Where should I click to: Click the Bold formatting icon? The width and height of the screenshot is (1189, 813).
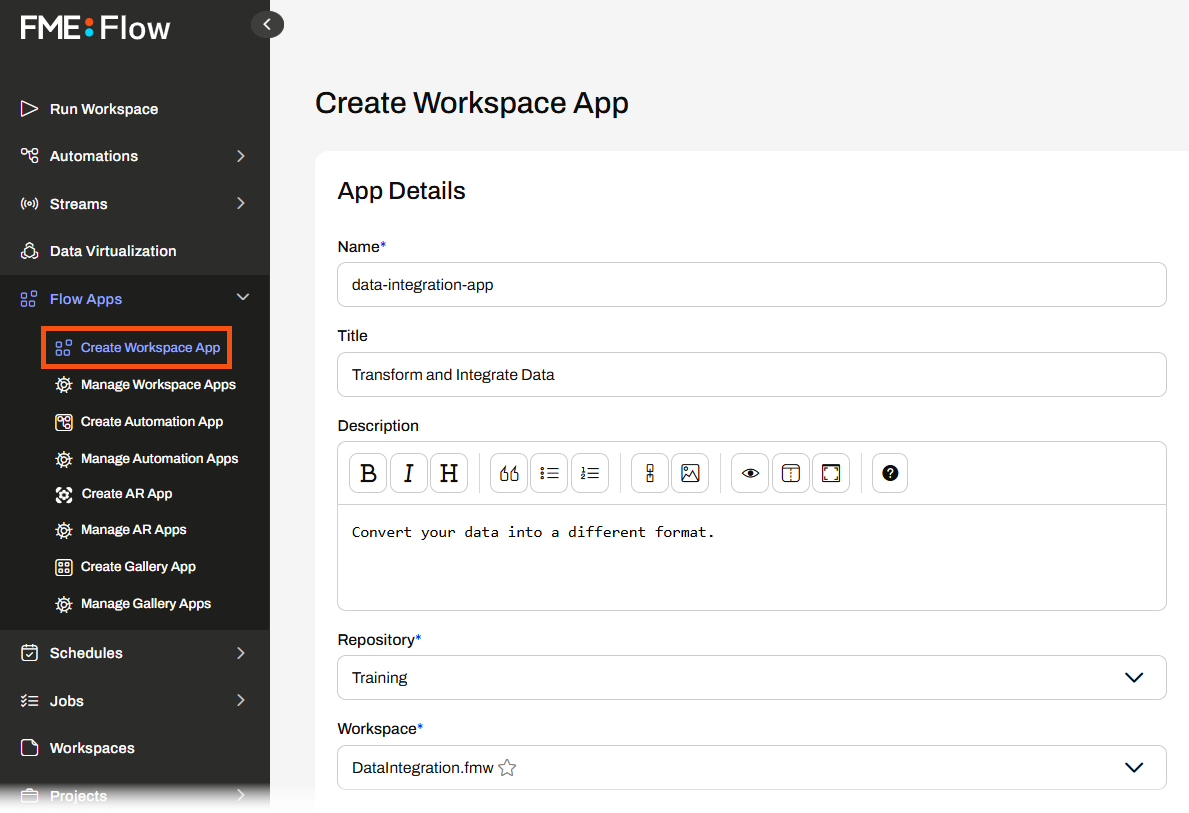click(x=368, y=474)
